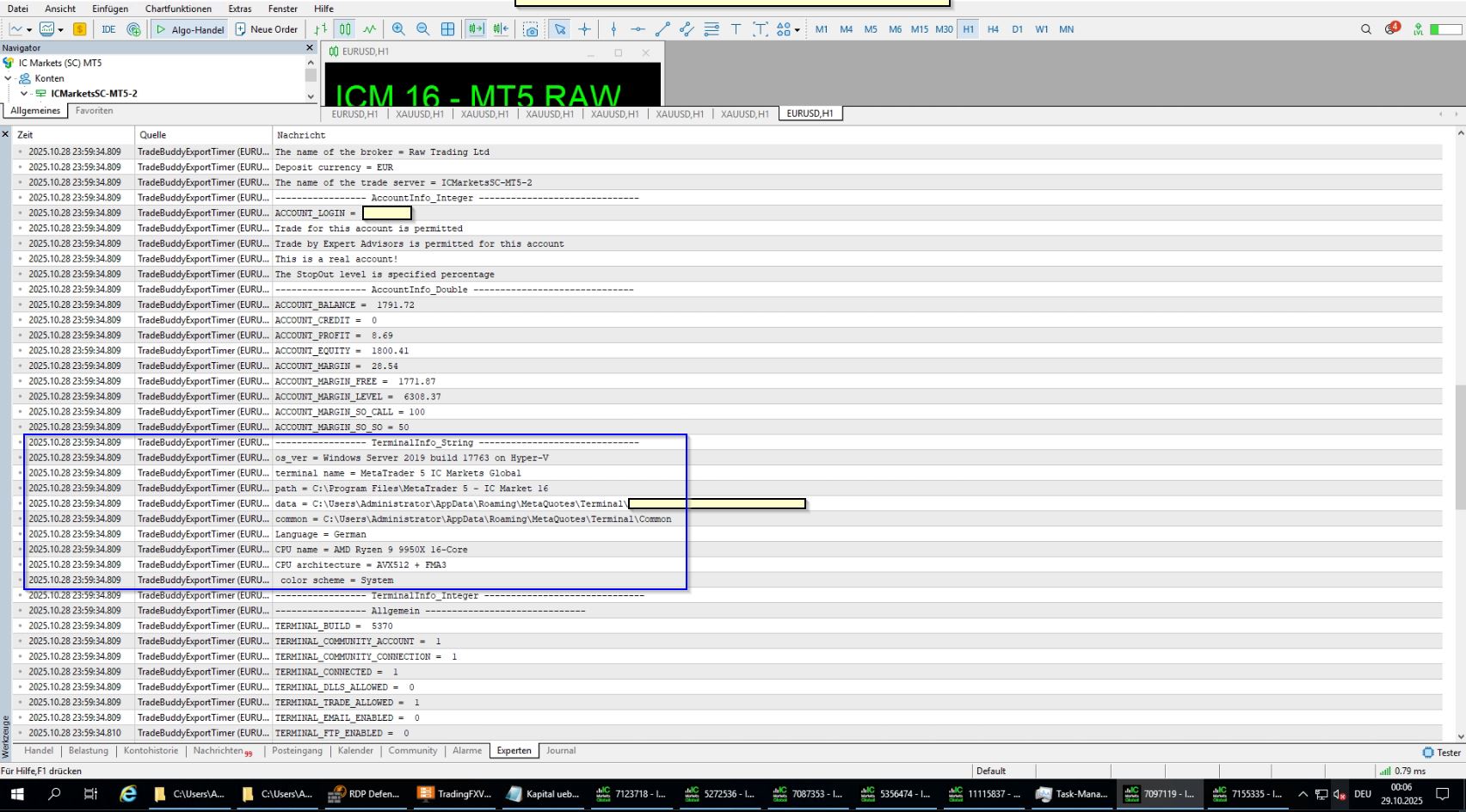
Task: Open notifications icon with red badge
Action: (1392, 28)
